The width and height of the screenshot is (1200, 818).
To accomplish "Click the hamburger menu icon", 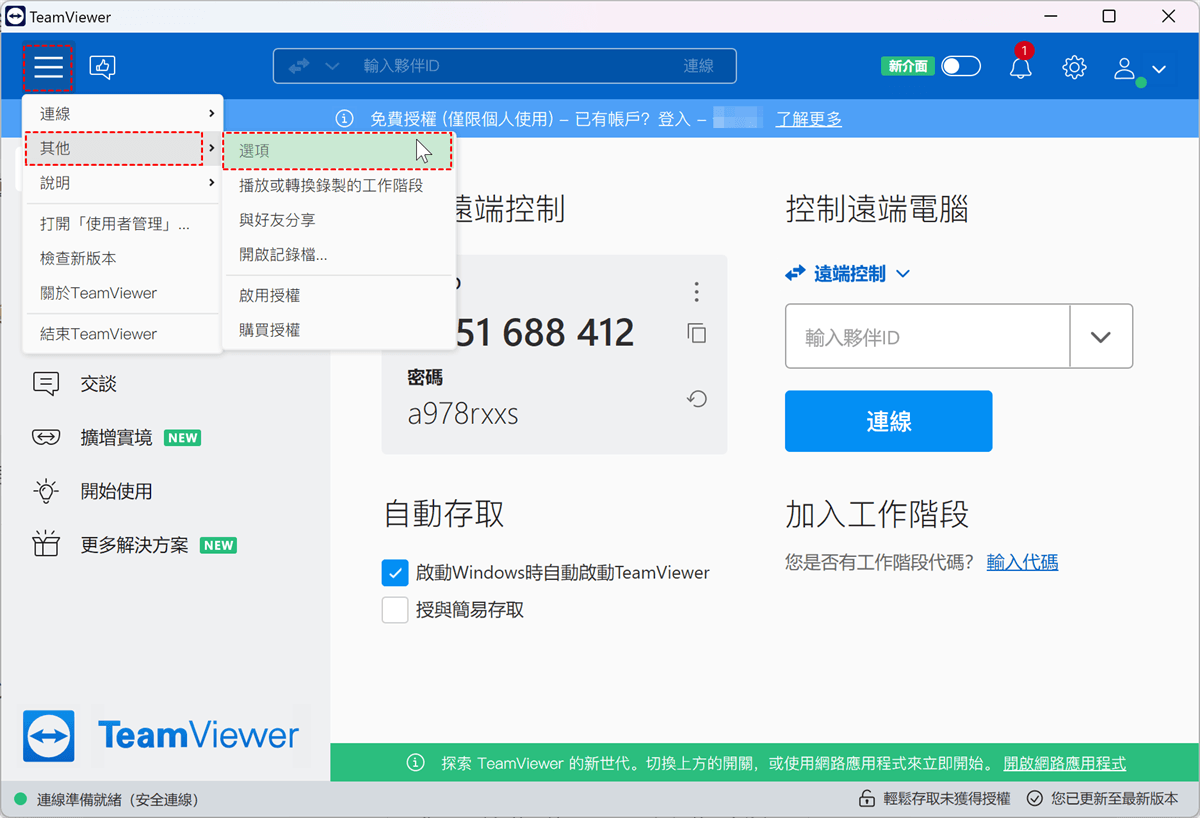I will click(x=49, y=67).
